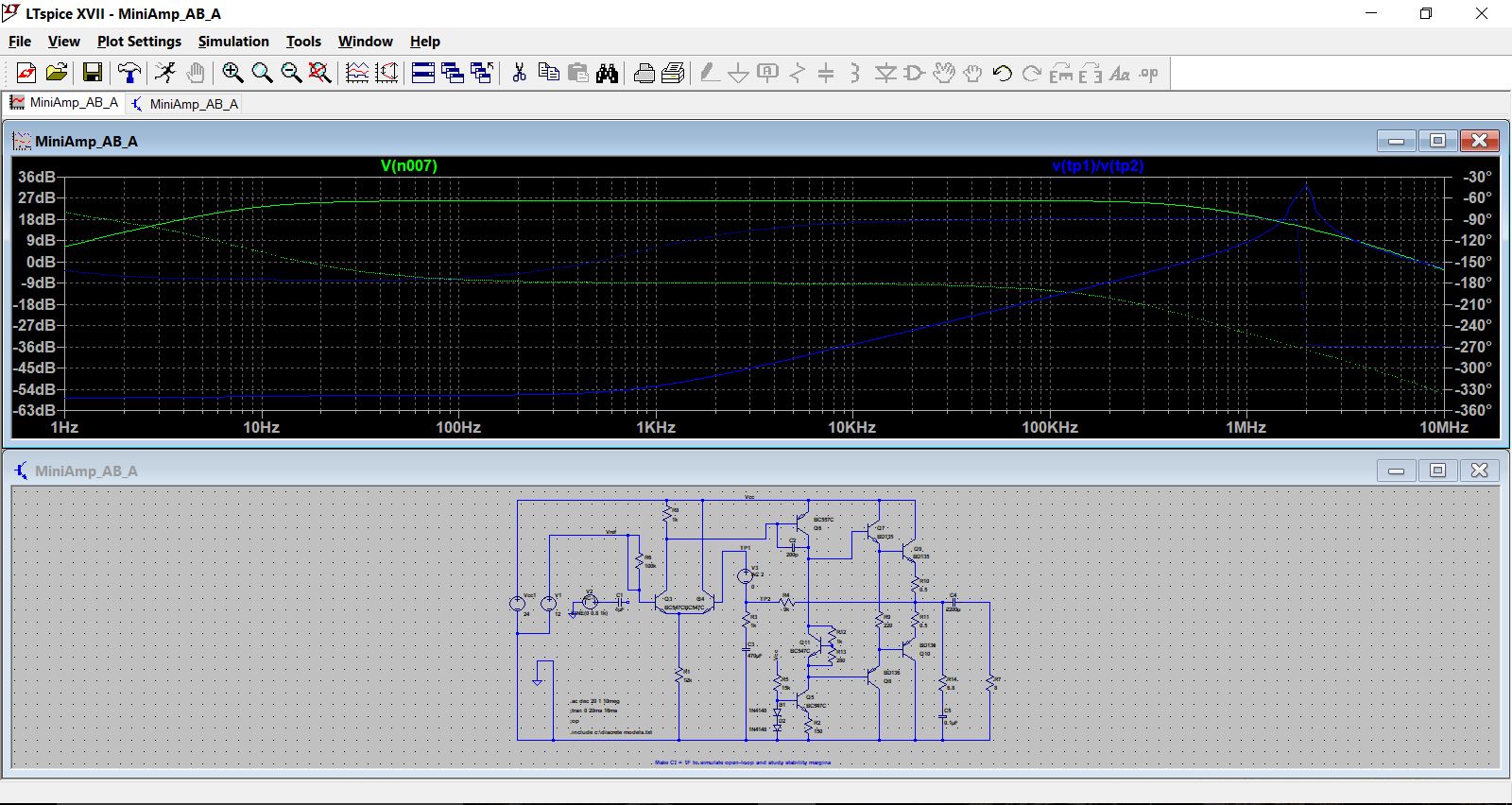This screenshot has width=1512, height=805.
Task: Maximize the schematic child window
Action: (x=1437, y=471)
